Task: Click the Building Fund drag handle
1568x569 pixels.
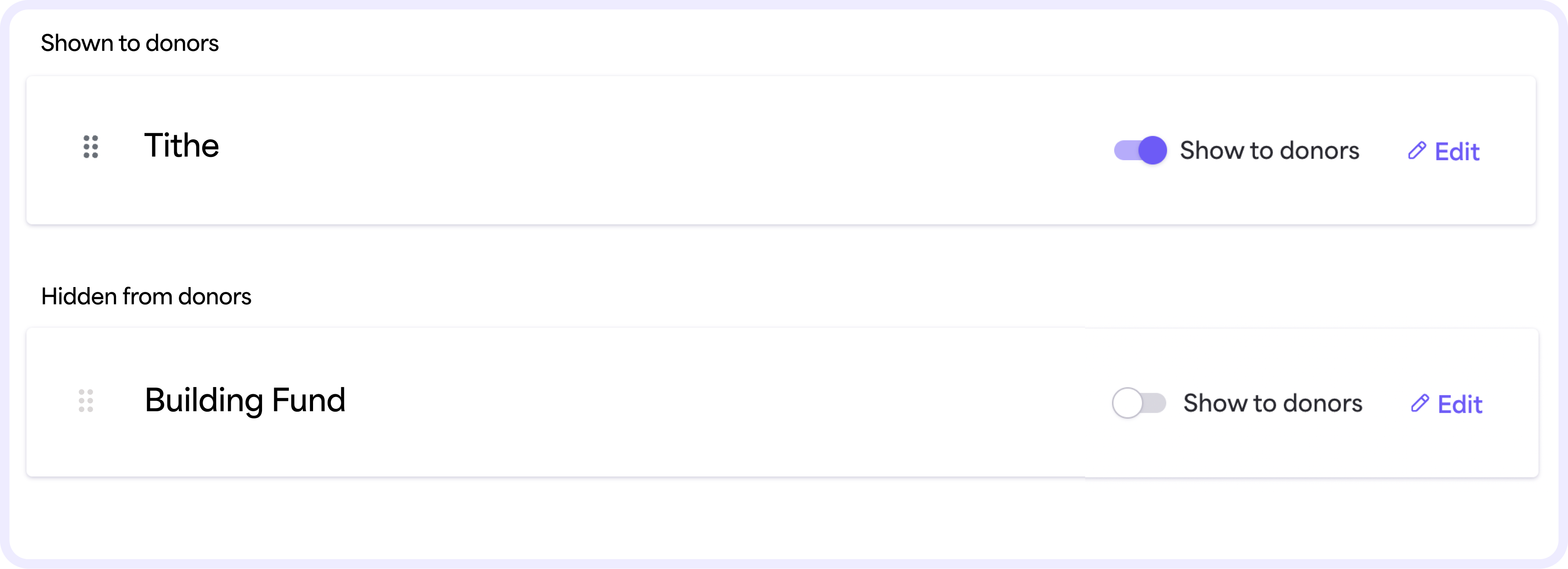Action: 86,401
